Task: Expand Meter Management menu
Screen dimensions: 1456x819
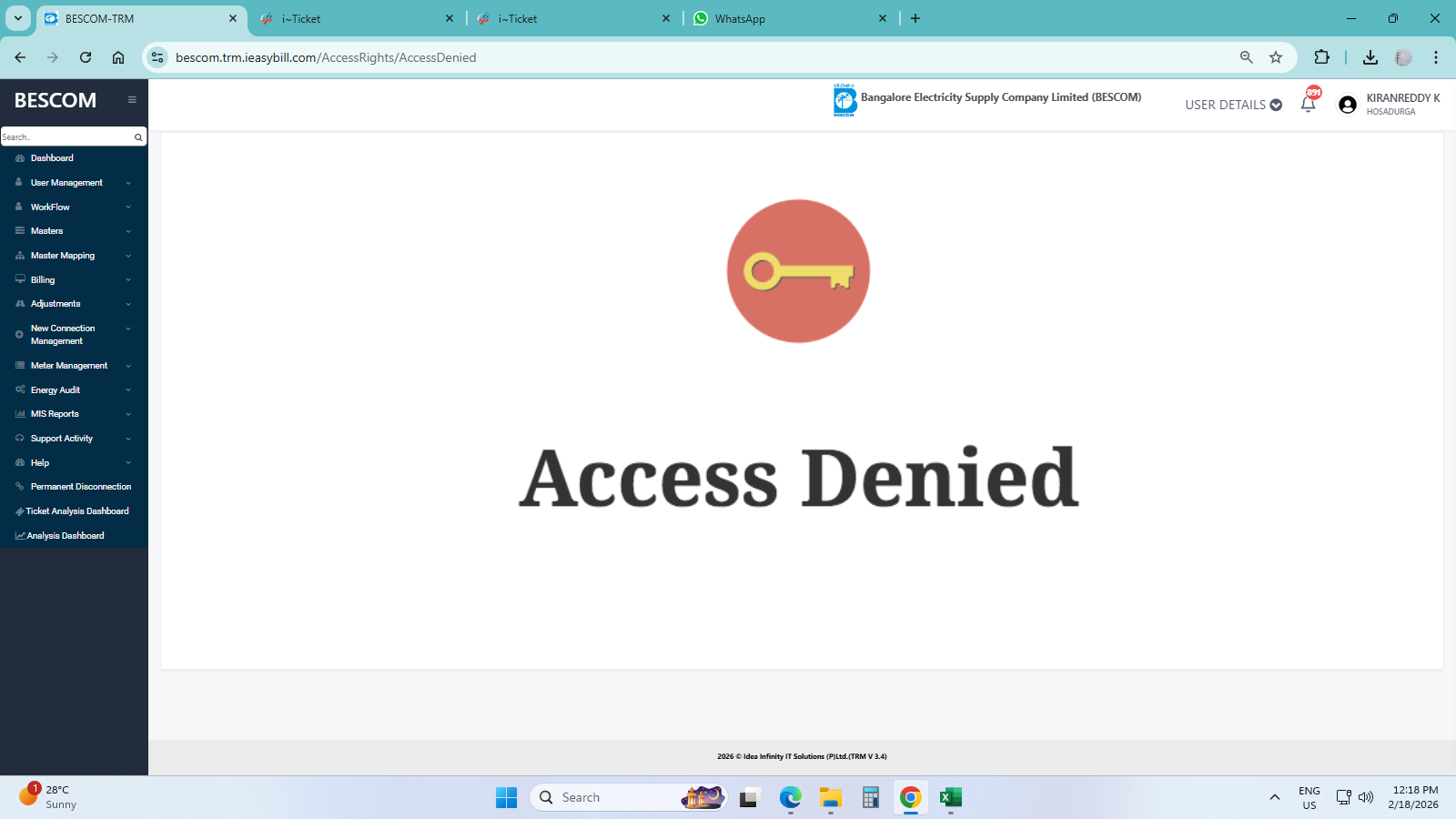Action: point(74,366)
